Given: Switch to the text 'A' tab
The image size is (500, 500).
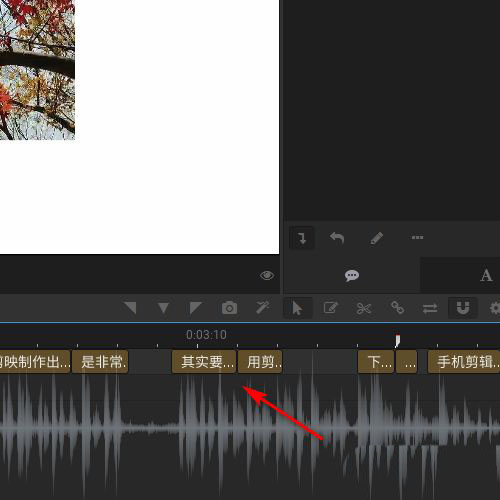Looking at the screenshot, I should pos(486,276).
